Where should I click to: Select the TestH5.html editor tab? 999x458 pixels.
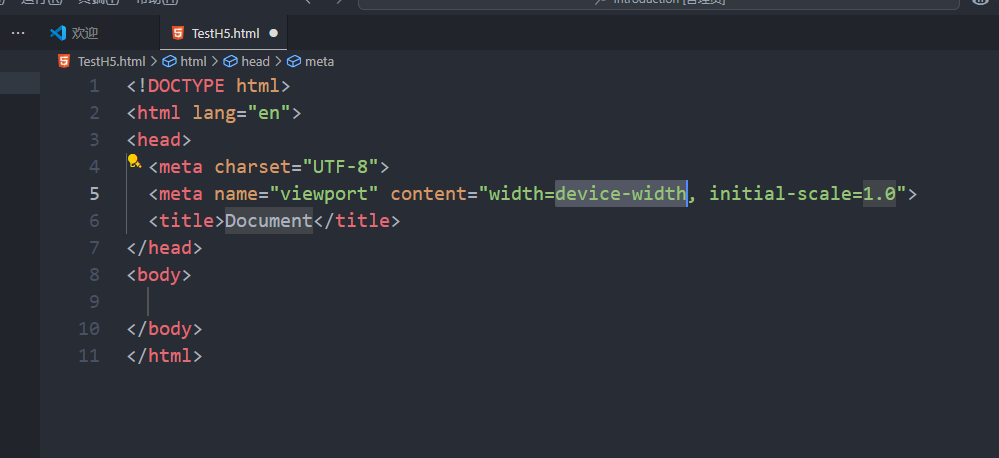224,33
